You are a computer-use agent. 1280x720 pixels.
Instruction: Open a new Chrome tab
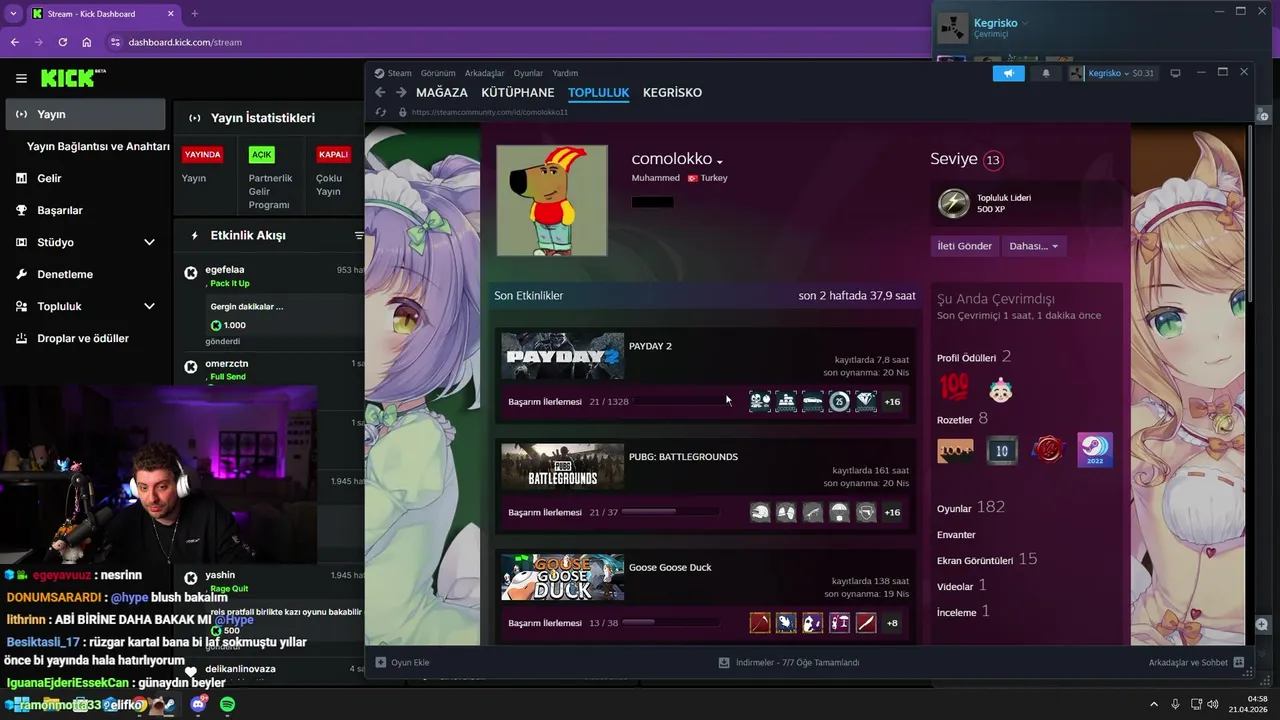coord(194,14)
